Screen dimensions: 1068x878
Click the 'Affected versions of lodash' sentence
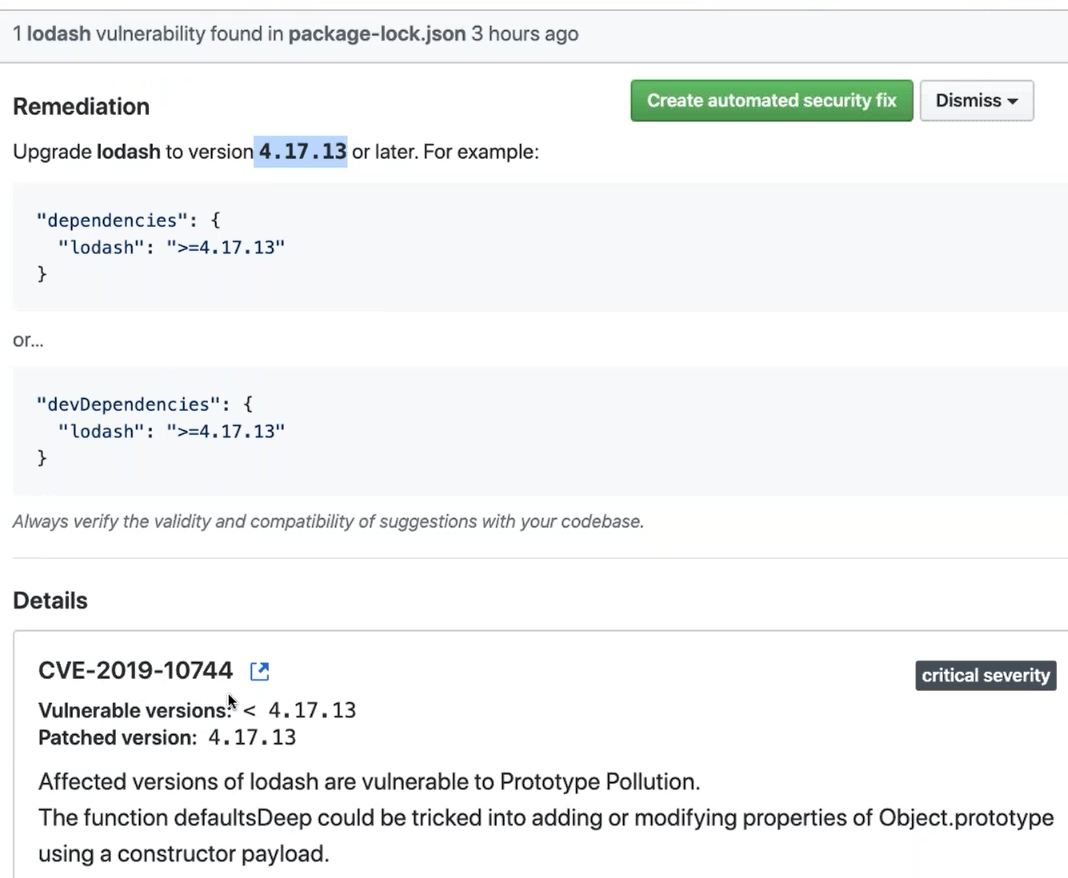(369, 782)
